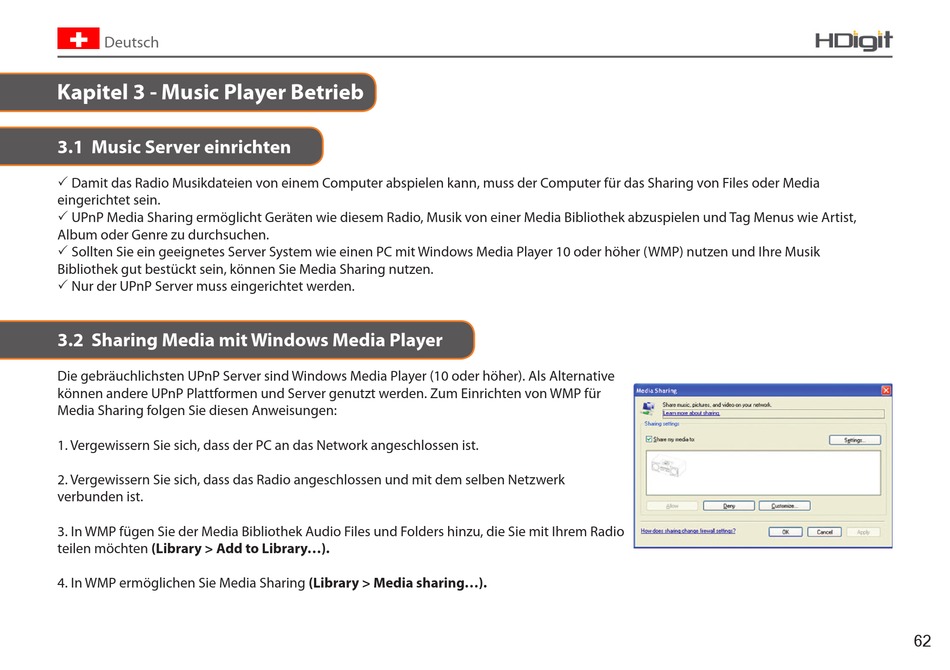Click the greyed-out Apply button
Screen dimensions: 950x670
point(863,532)
